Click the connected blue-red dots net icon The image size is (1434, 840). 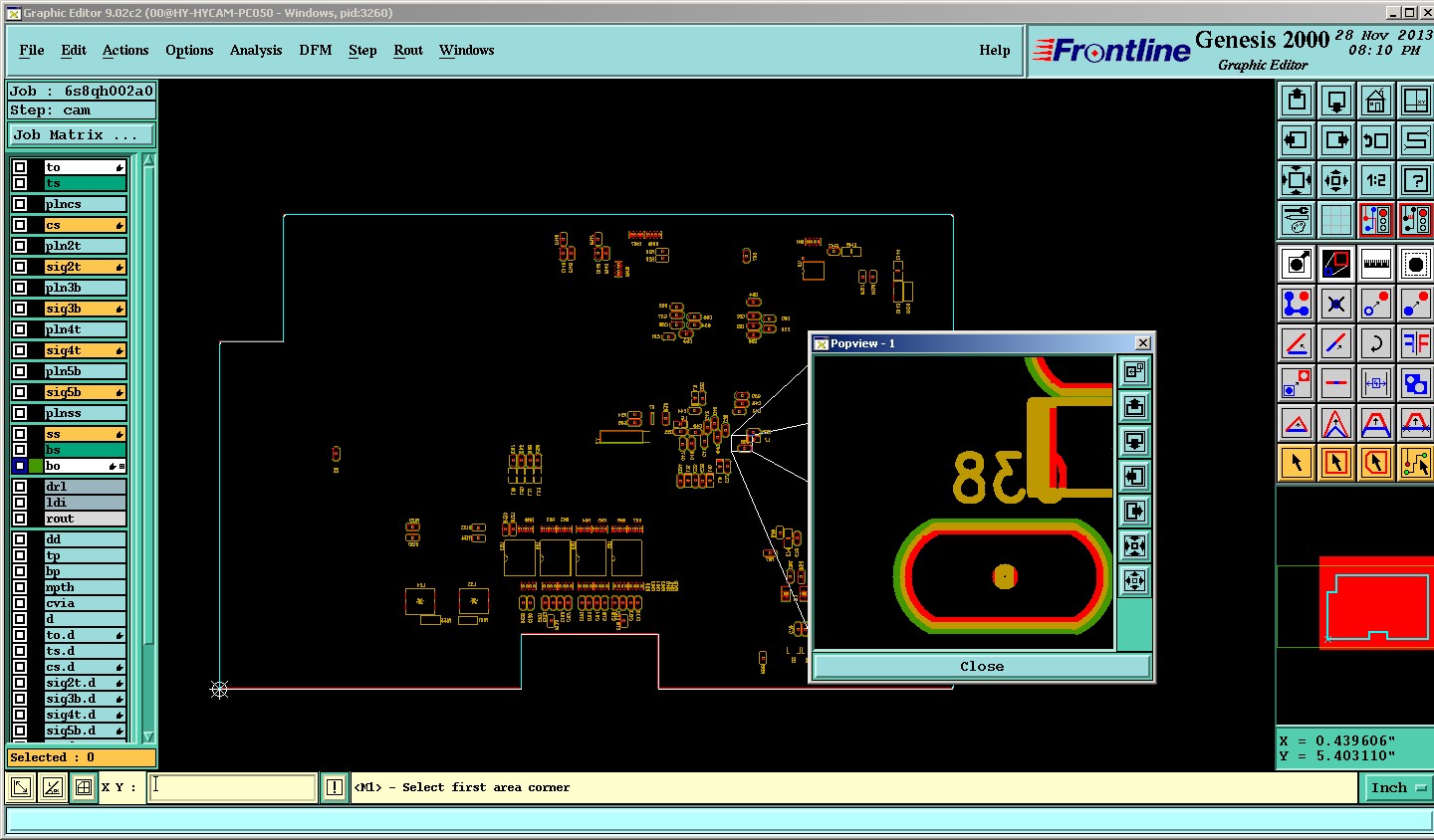point(1297,304)
